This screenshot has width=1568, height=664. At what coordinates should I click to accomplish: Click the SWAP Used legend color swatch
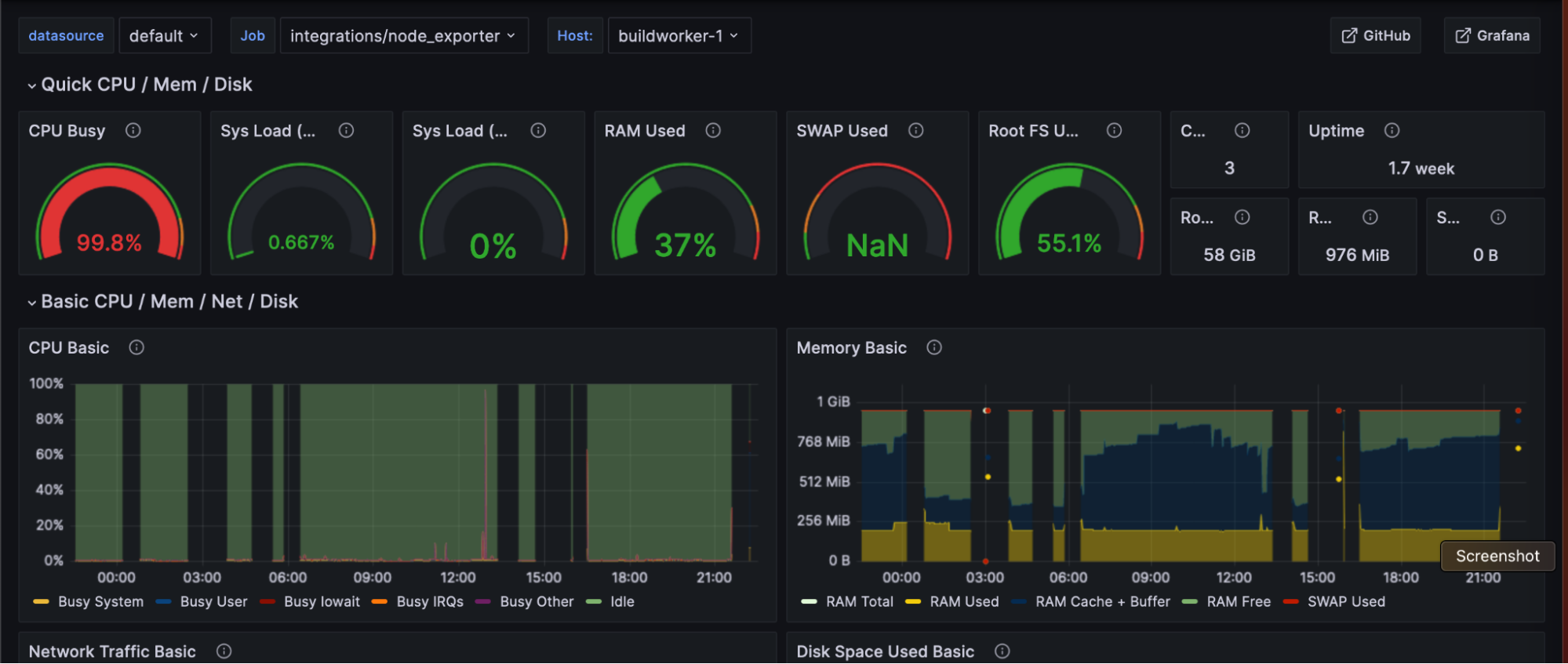(x=1290, y=601)
